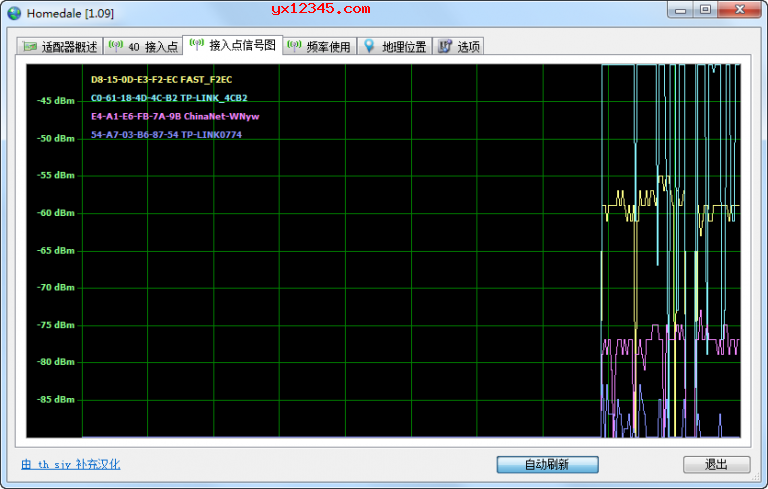The image size is (768, 489).
Task: Open the th_sjy 补充汉化 link
Action: pyautogui.click(x=71, y=465)
